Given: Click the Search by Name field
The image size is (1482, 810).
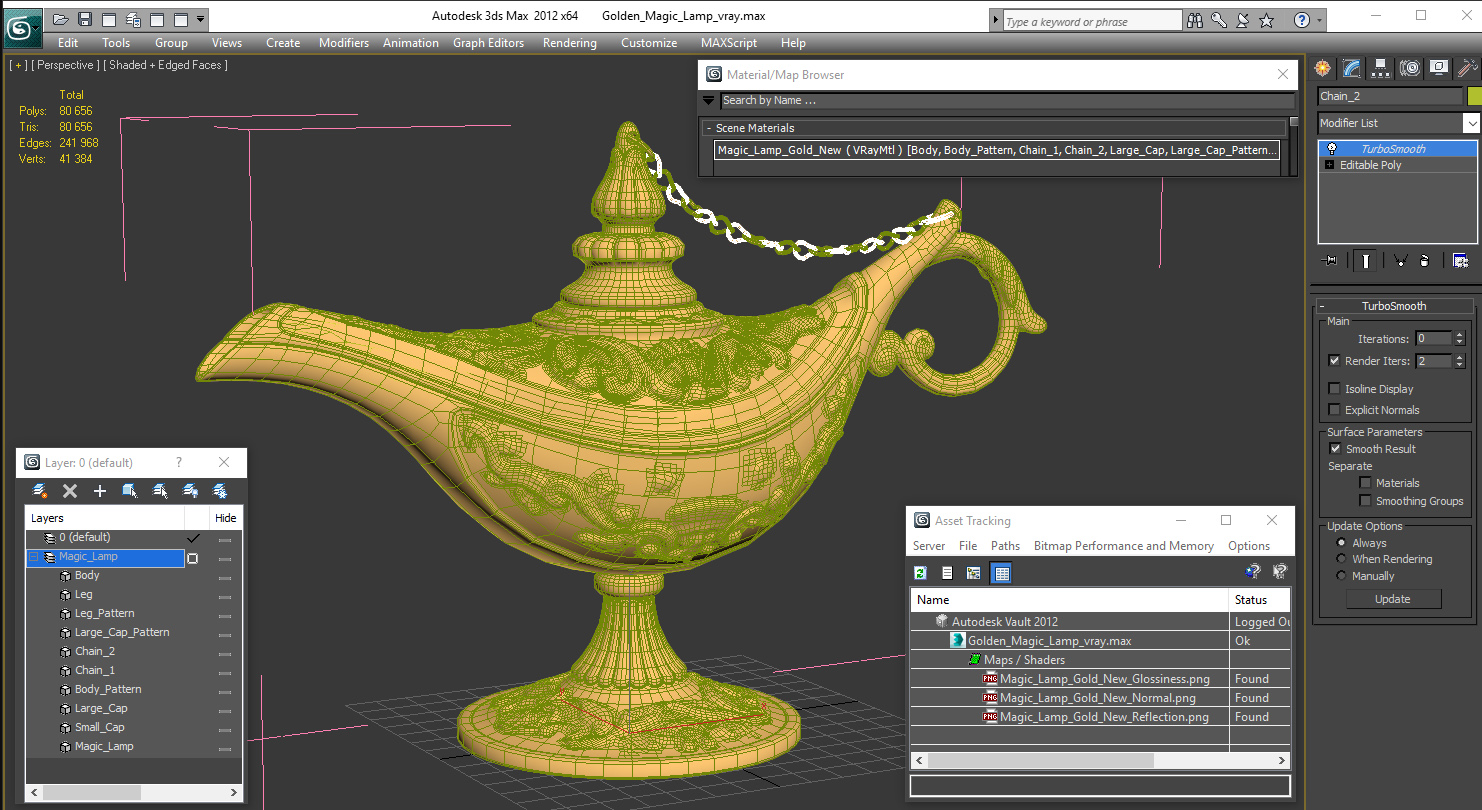Looking at the screenshot, I should (x=1007, y=100).
